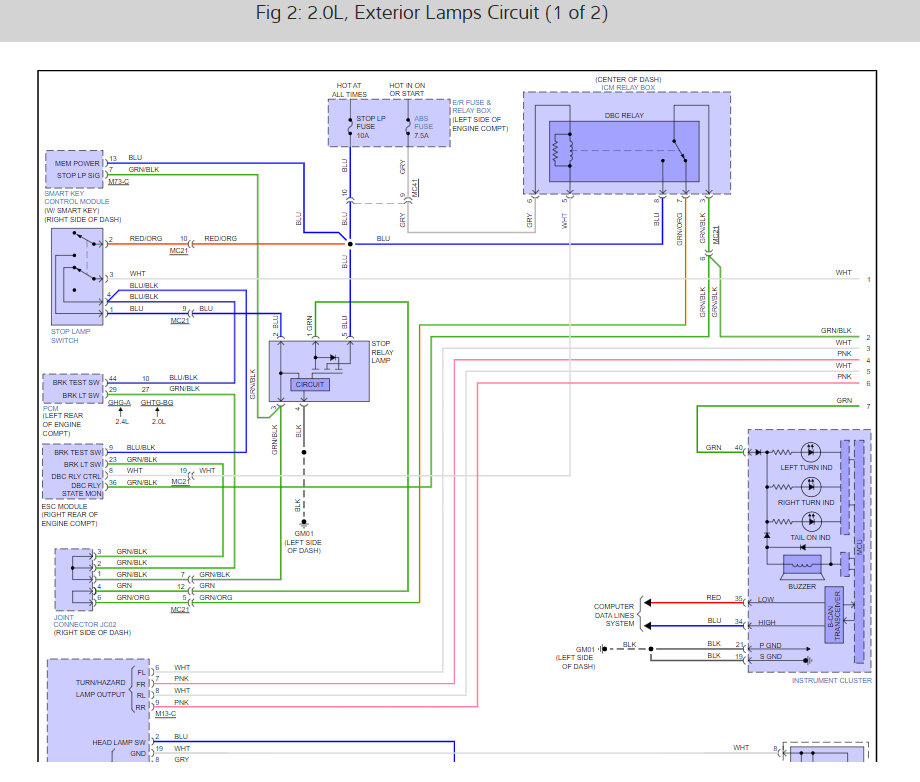The image size is (920, 782).
Task: Click the "MC41" connector reference near the fuses
Action: pos(415,188)
